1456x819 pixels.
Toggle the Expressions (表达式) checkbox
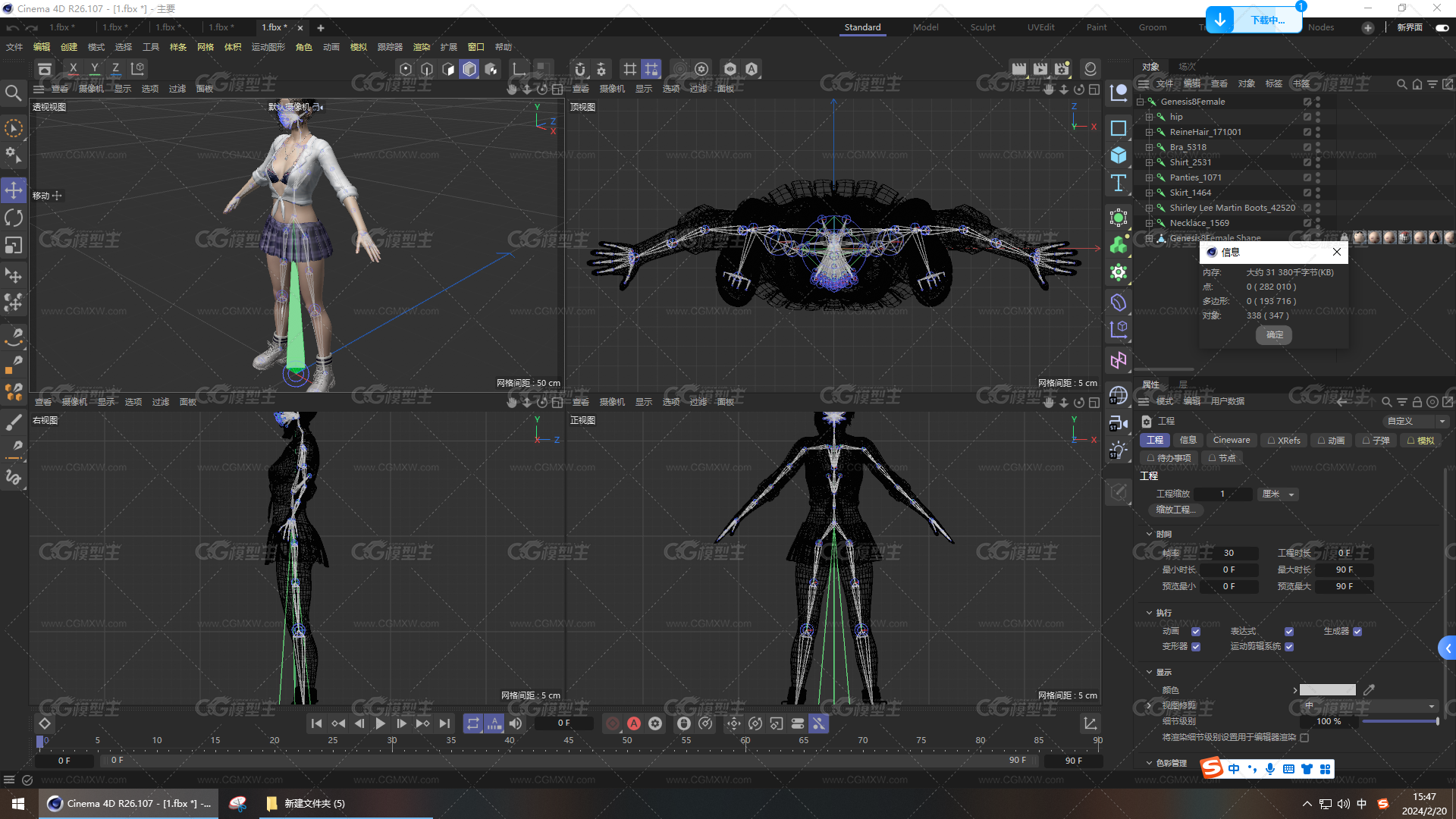coord(1289,632)
